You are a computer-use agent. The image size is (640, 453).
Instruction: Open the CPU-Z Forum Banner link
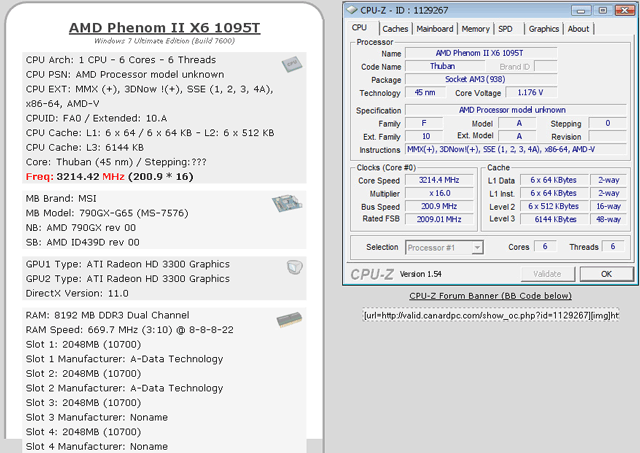click(490, 296)
